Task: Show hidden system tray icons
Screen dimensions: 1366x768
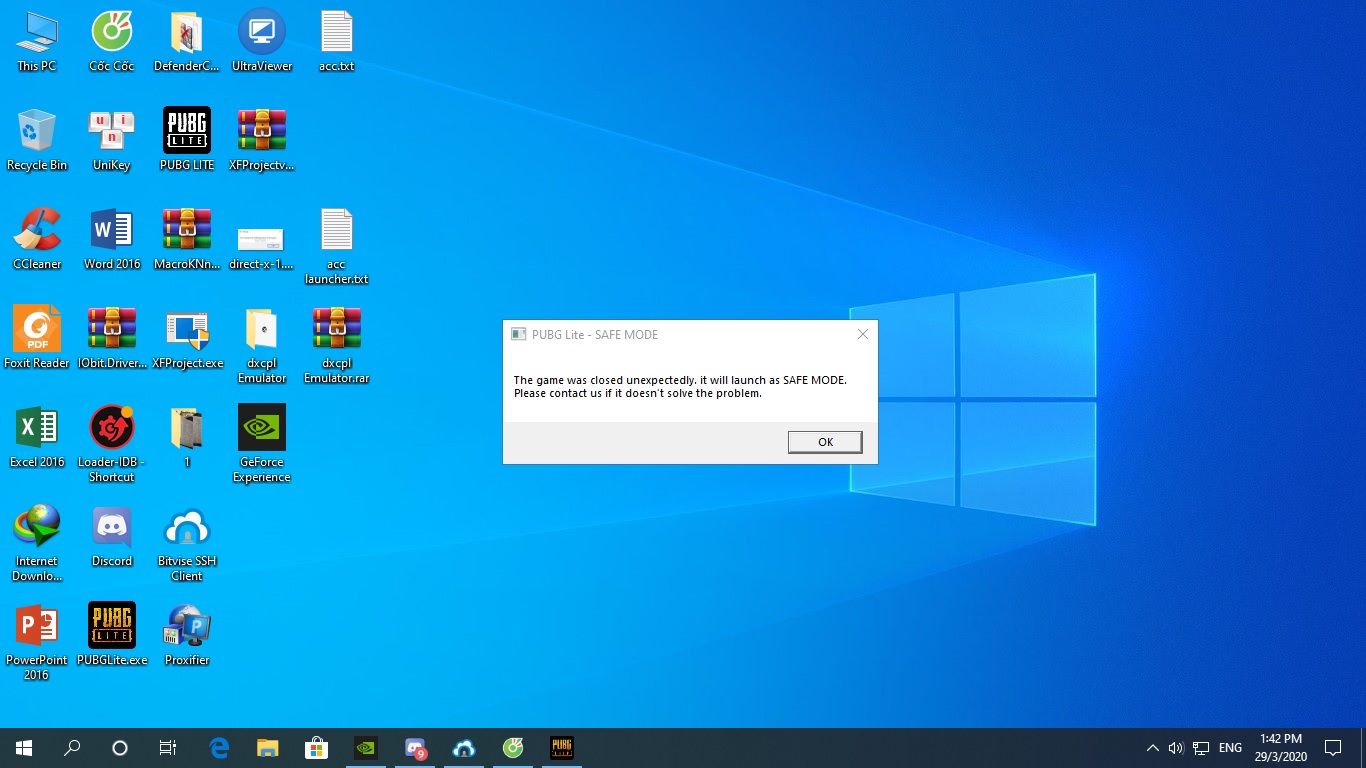Action: (x=1152, y=748)
